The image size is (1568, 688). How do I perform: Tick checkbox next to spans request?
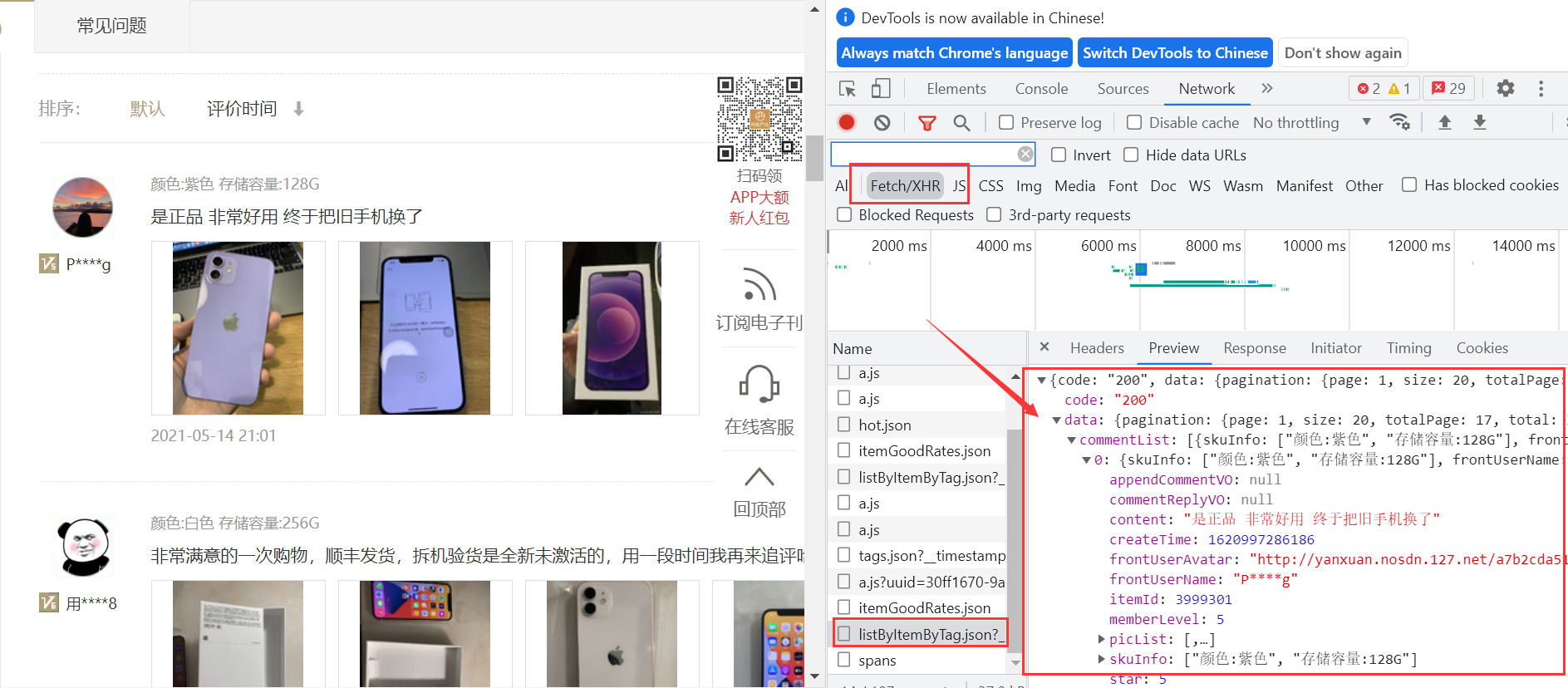[844, 660]
